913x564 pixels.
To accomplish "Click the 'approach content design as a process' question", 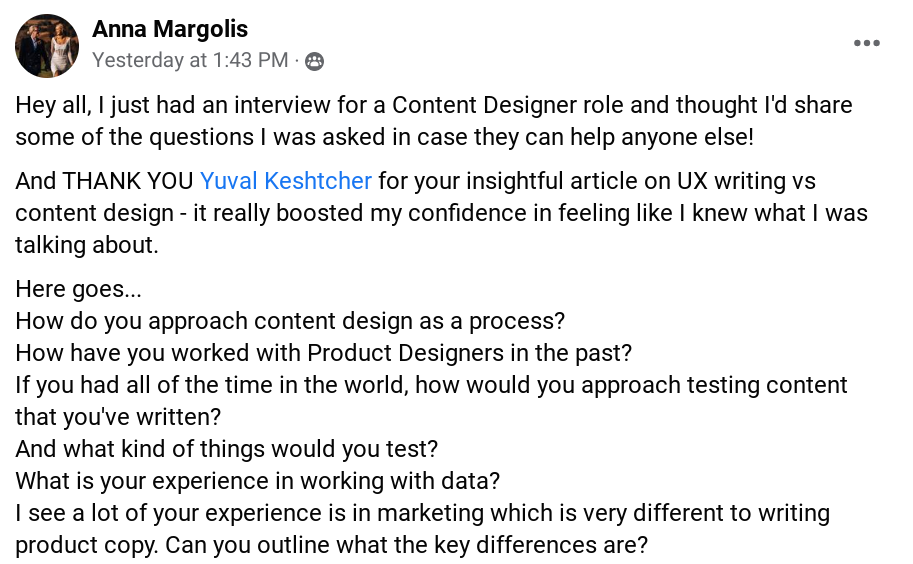I will pos(290,321).
